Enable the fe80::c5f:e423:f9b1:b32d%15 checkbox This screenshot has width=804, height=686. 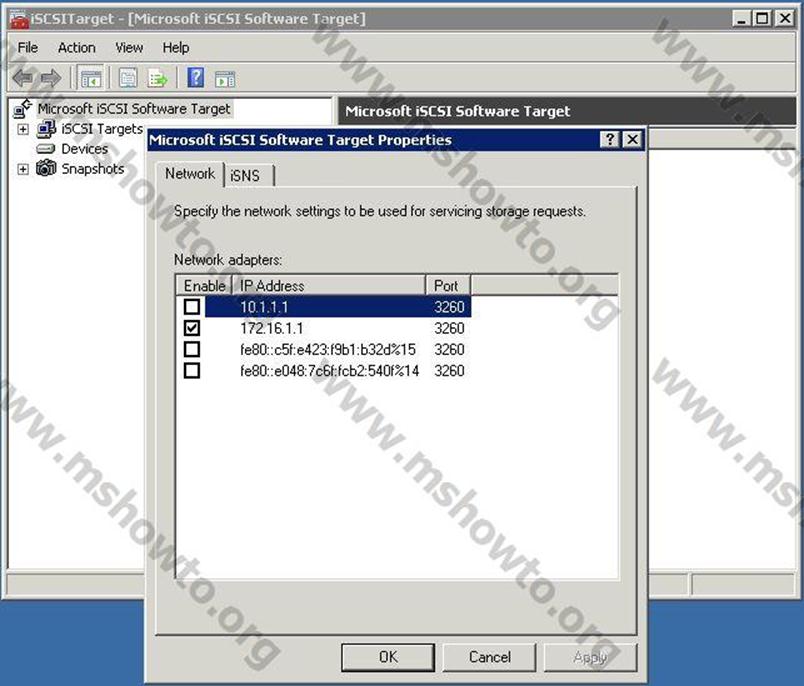coord(192,349)
